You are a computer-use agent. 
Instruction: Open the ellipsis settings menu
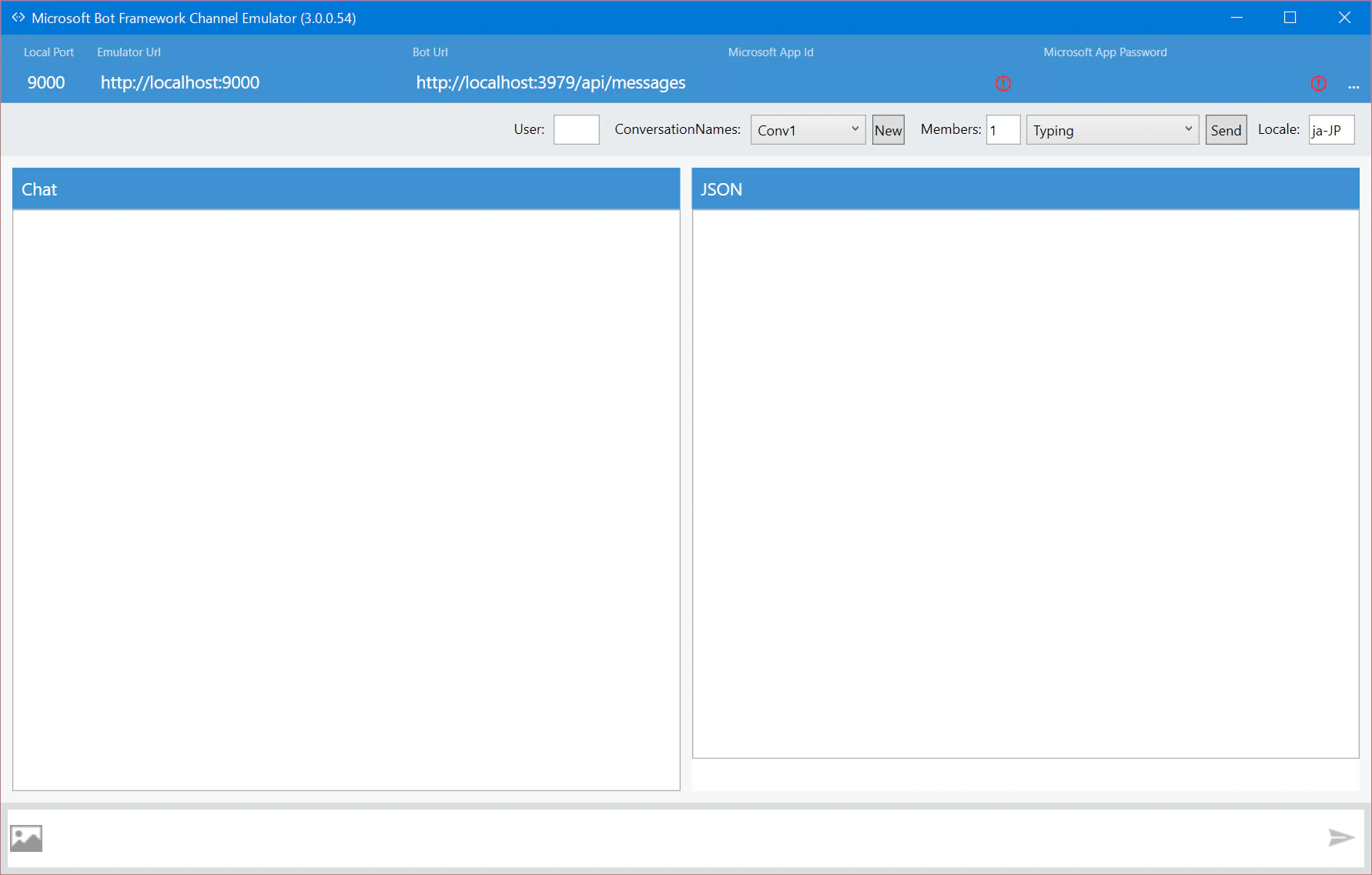(x=1354, y=86)
